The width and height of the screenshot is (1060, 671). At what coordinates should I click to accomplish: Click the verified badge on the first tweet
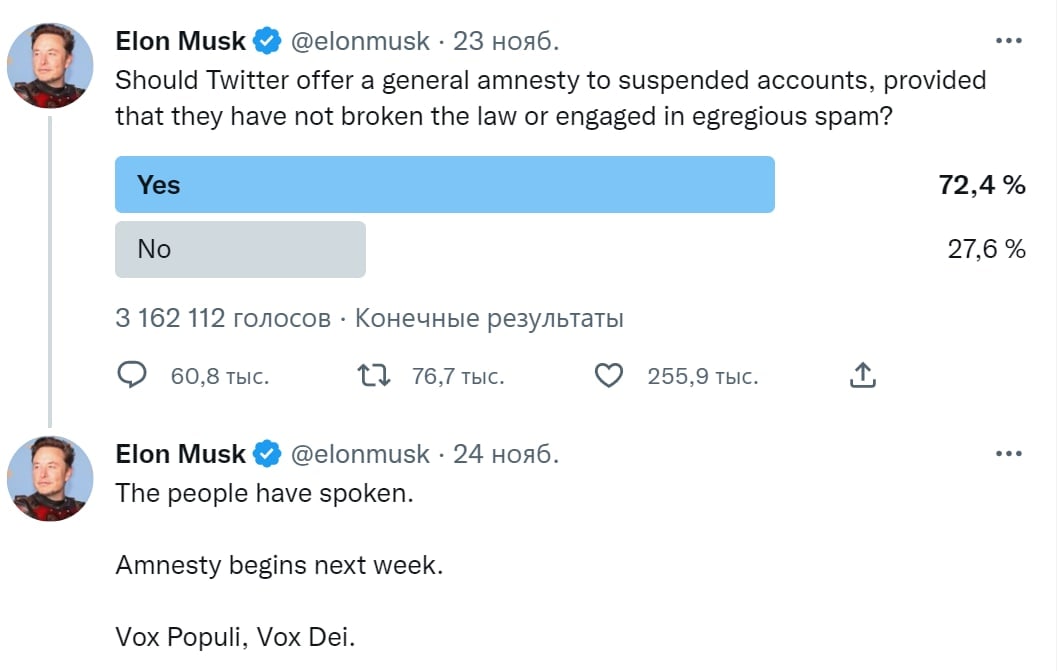(x=266, y=41)
